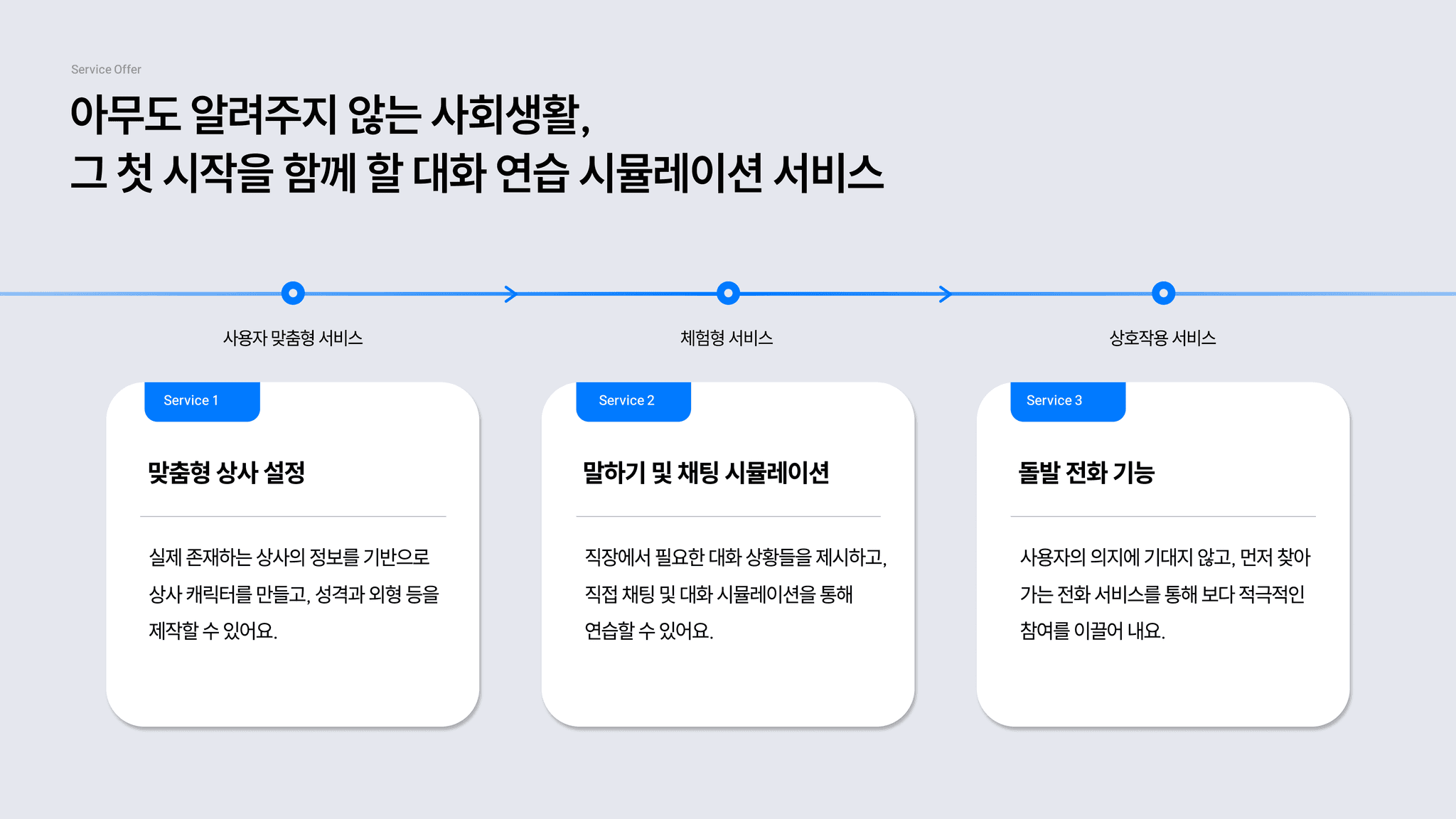The image size is (1456, 819).
Task: Click the first timeline circle marker
Action: coord(293,293)
